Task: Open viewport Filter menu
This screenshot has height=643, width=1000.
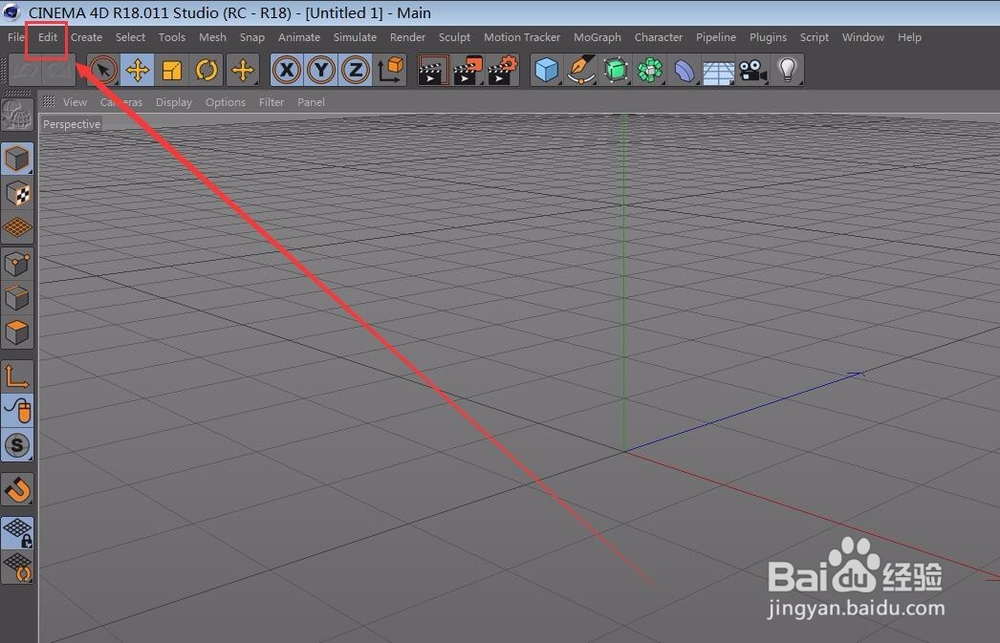Action: pos(271,102)
